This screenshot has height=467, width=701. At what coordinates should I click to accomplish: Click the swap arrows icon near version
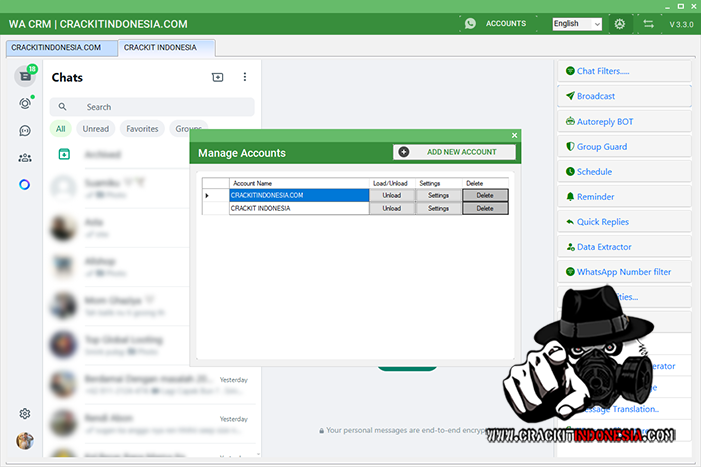pos(648,23)
